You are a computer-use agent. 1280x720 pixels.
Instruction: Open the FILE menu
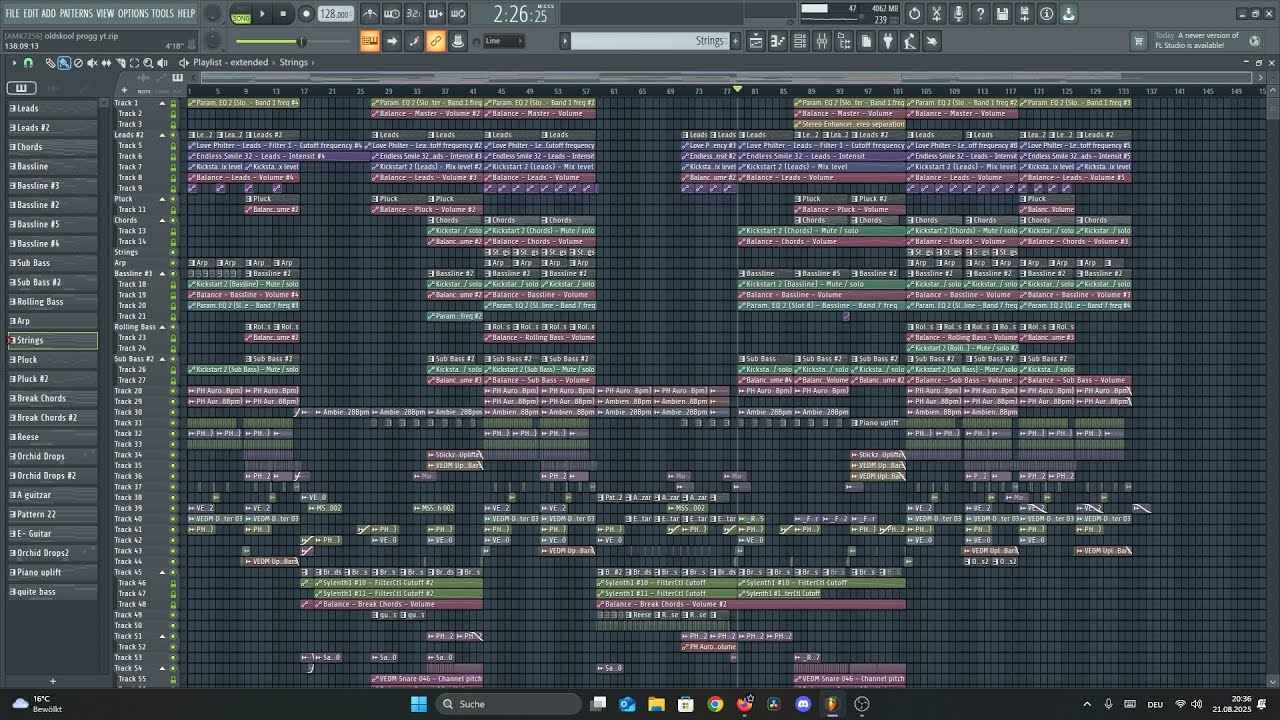click(13, 13)
